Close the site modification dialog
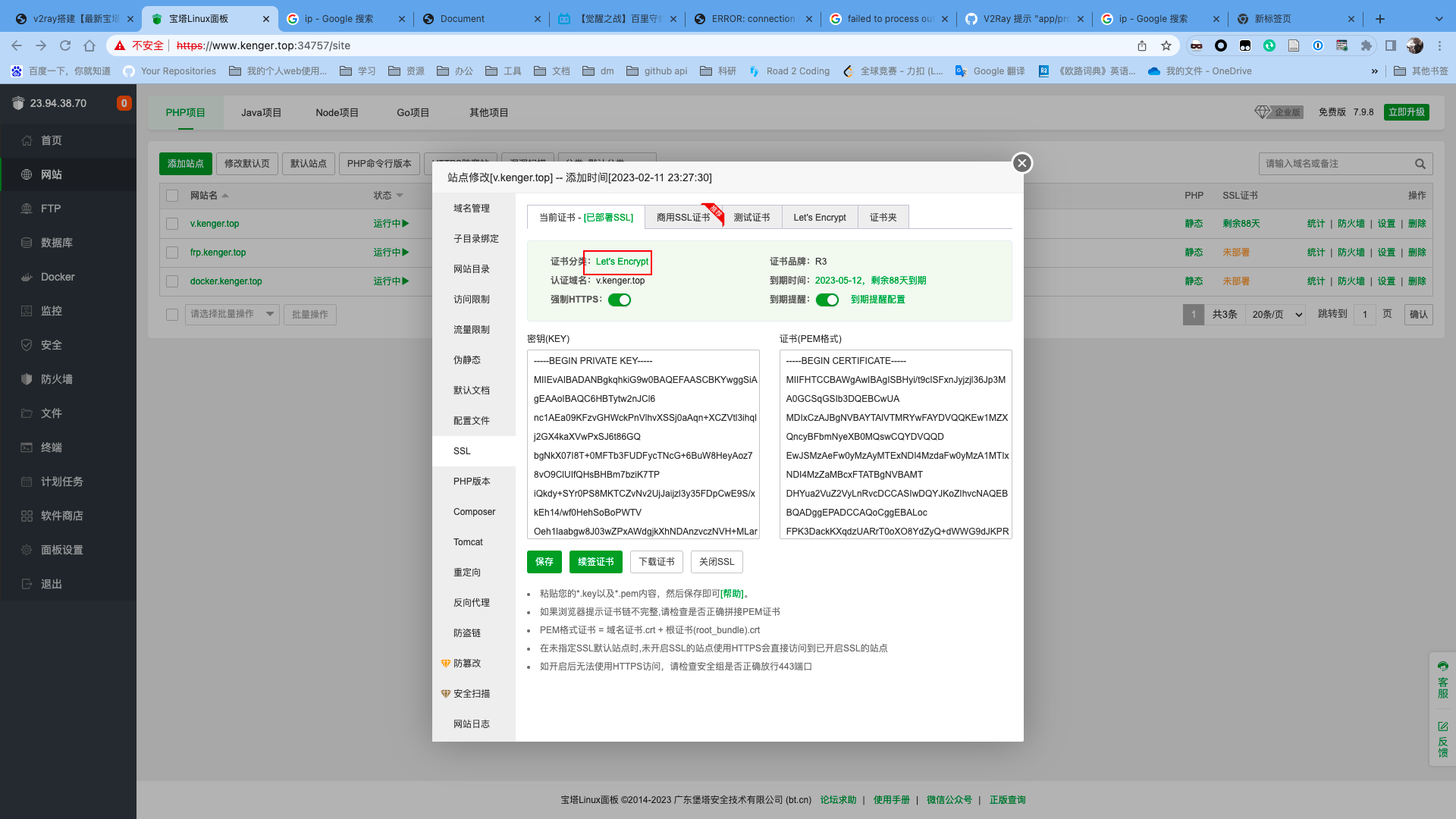The image size is (1456, 819). (1021, 163)
